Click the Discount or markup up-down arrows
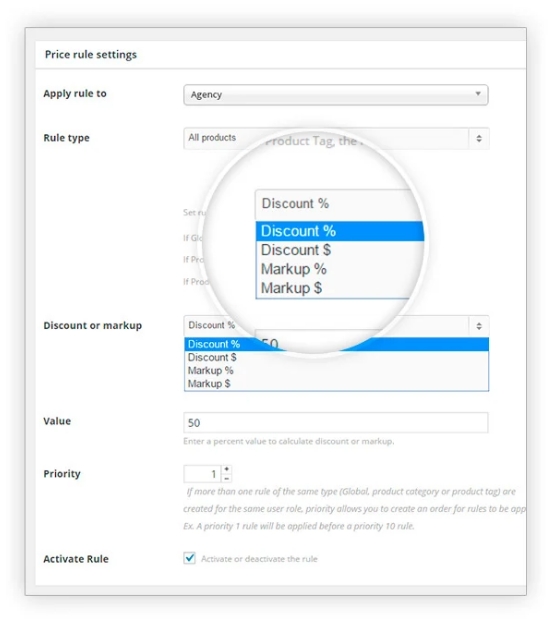 479,326
